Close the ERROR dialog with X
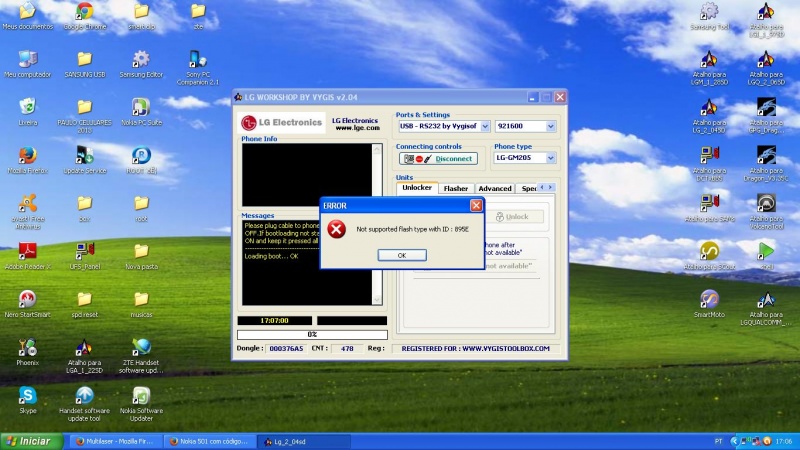This screenshot has height=450, width=800. (x=476, y=205)
